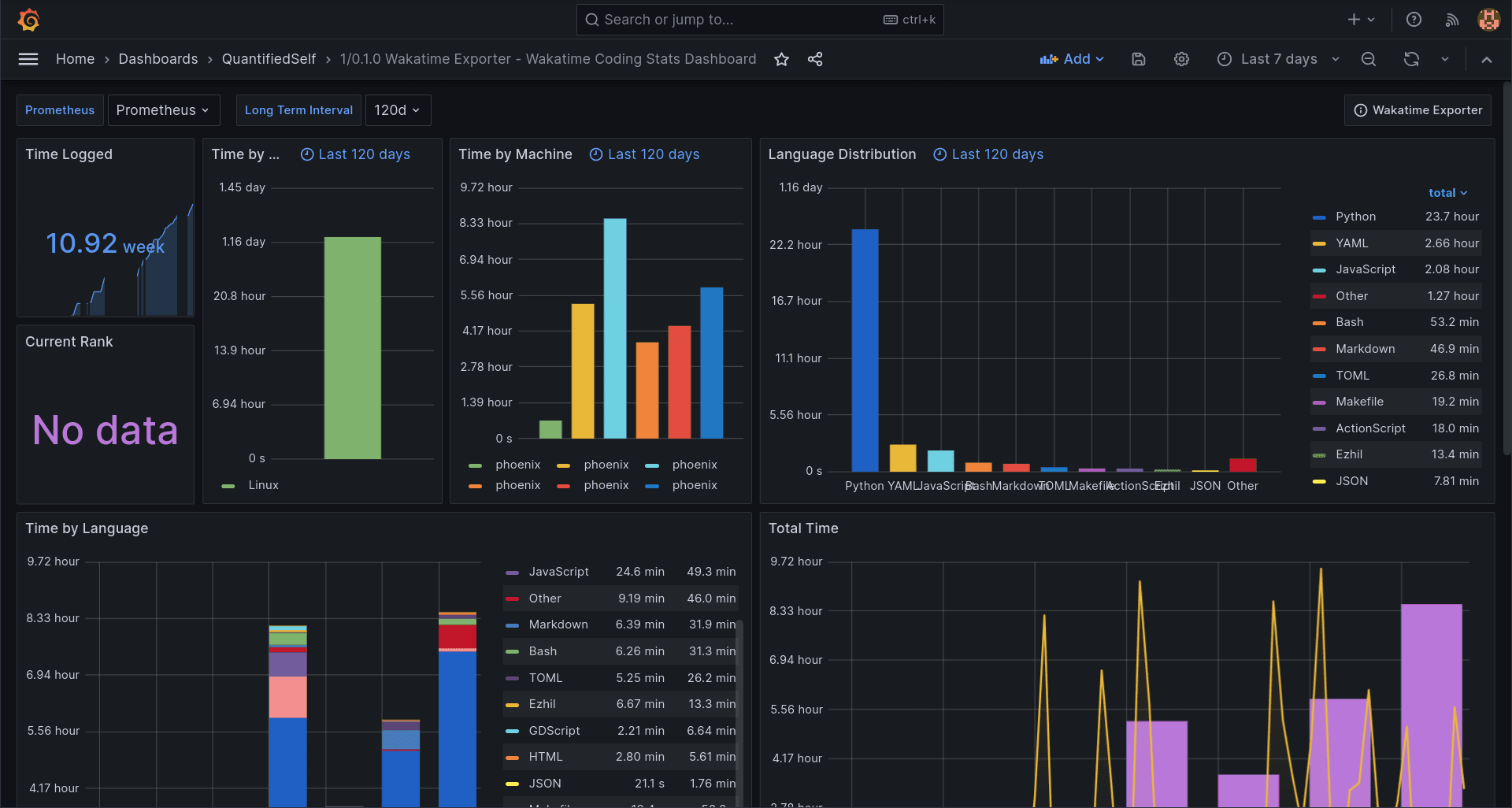Star this Wakatime dashboard

click(x=781, y=59)
